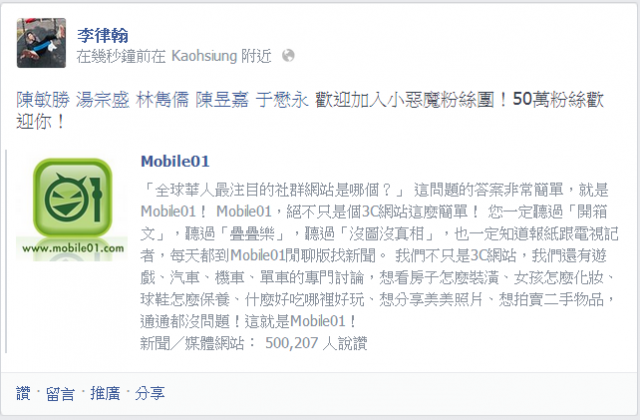Click the globe public privacy icon
The image size is (640, 420).
pos(288,56)
